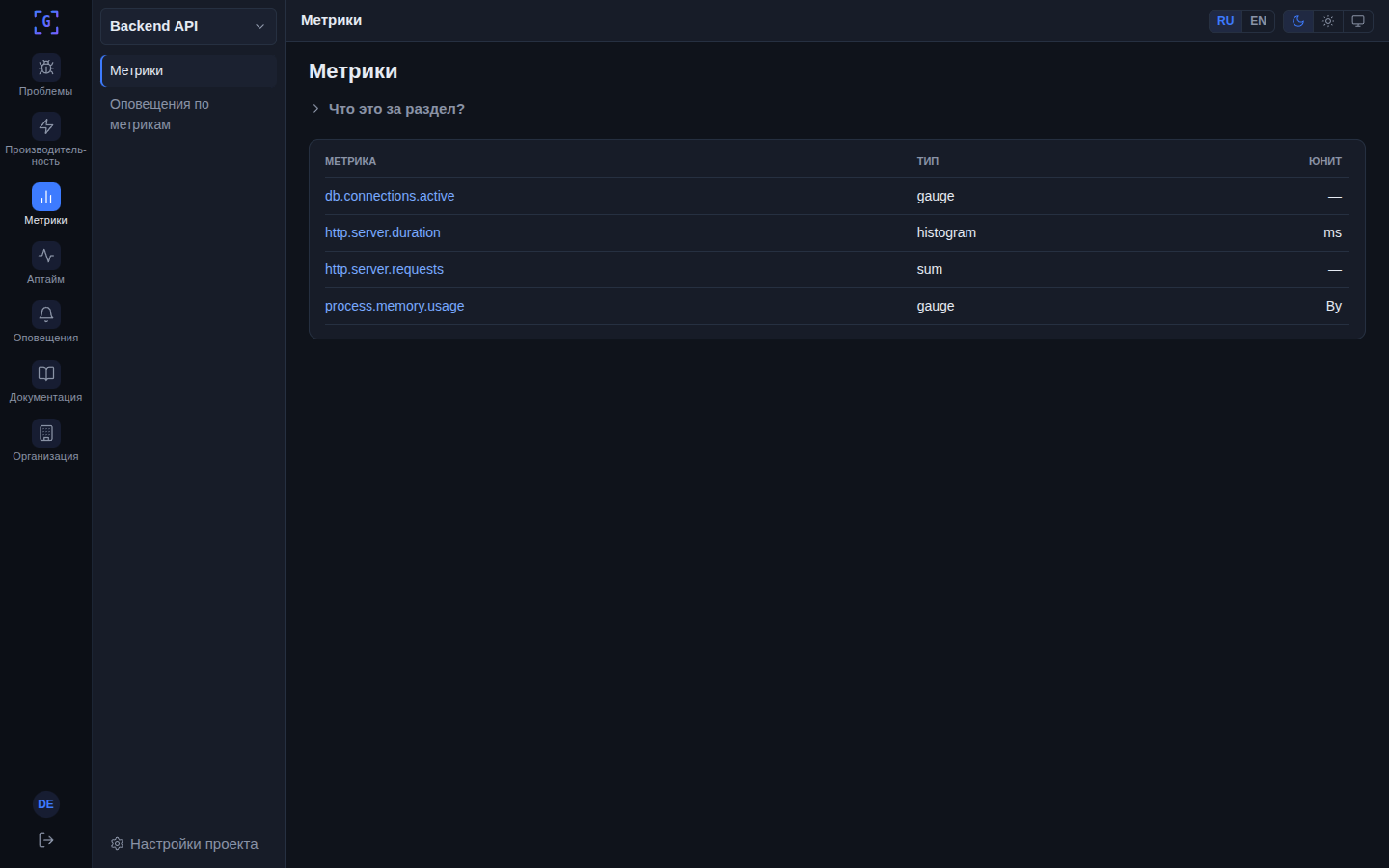Switch to system theme monitor icon
The height and width of the screenshot is (868, 1389).
tap(1358, 21)
